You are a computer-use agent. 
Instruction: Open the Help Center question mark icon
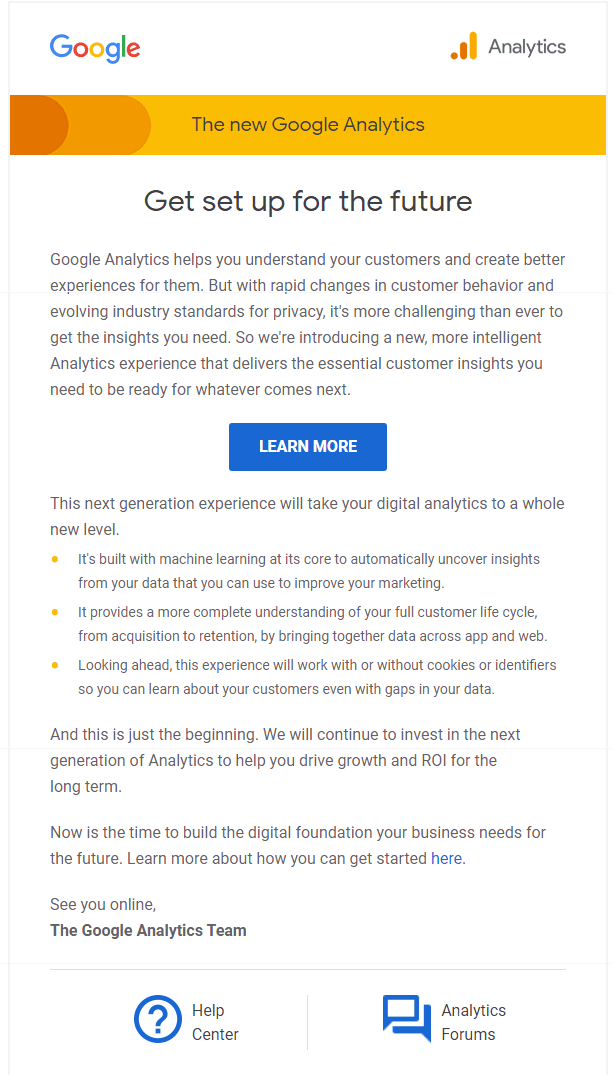[x=158, y=1019]
